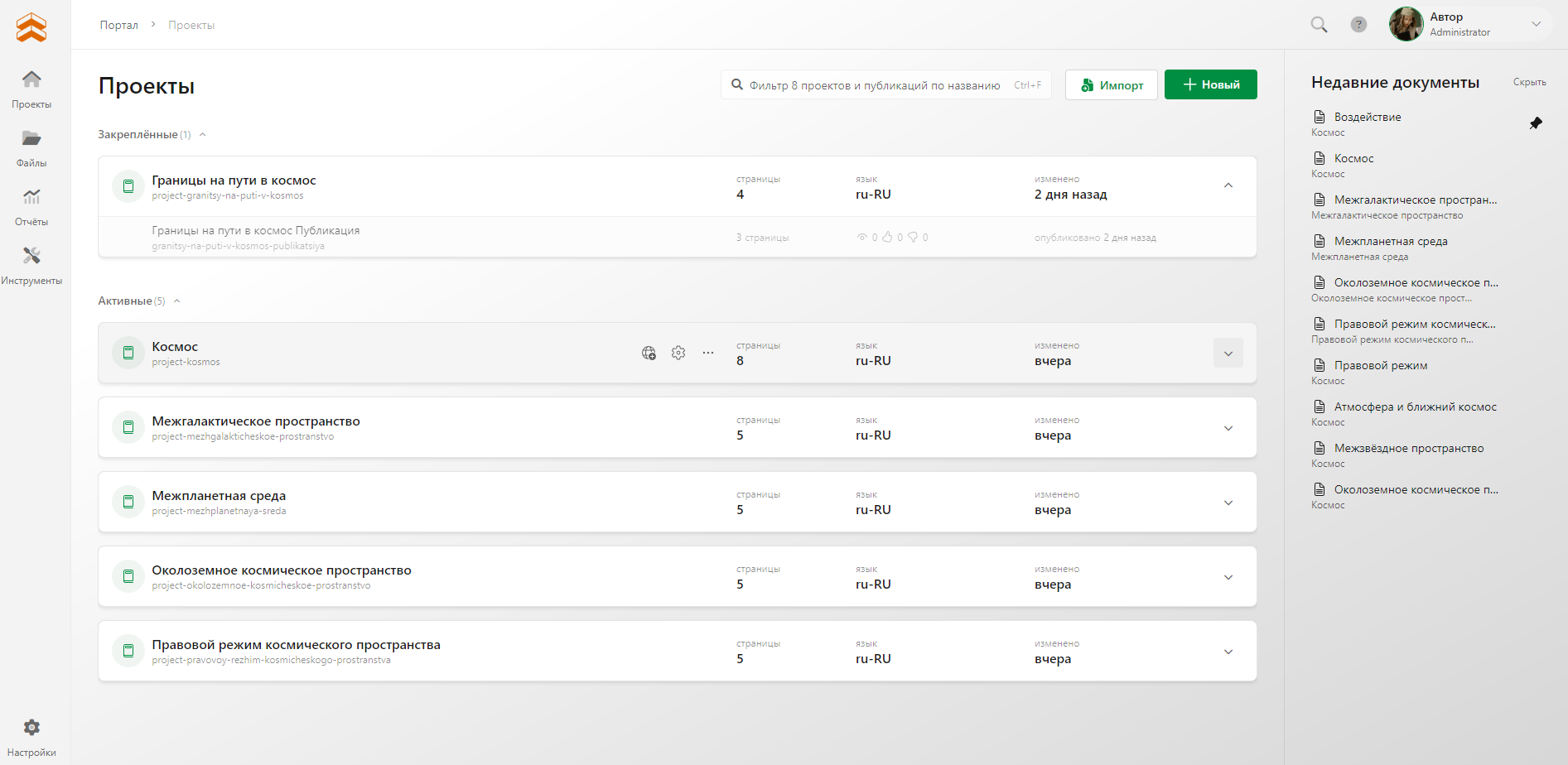Collapse the Активные section

point(177,301)
